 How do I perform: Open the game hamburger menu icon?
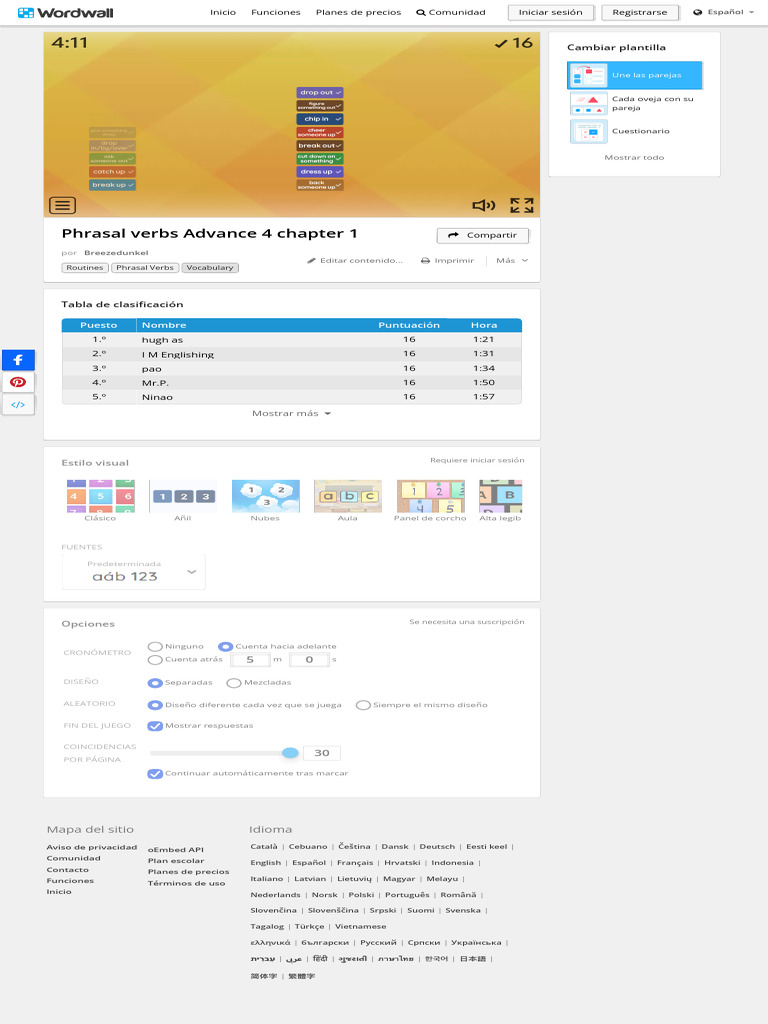pos(63,205)
